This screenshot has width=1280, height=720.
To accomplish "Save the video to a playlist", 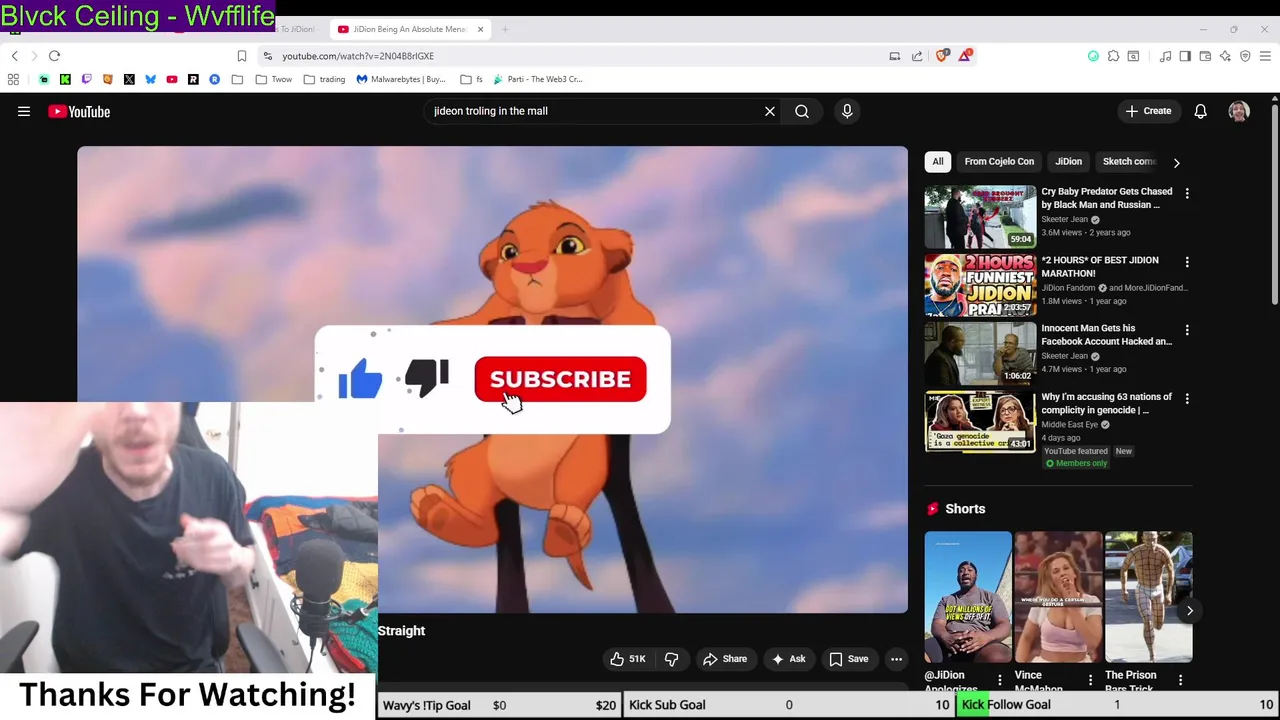I will 849,659.
